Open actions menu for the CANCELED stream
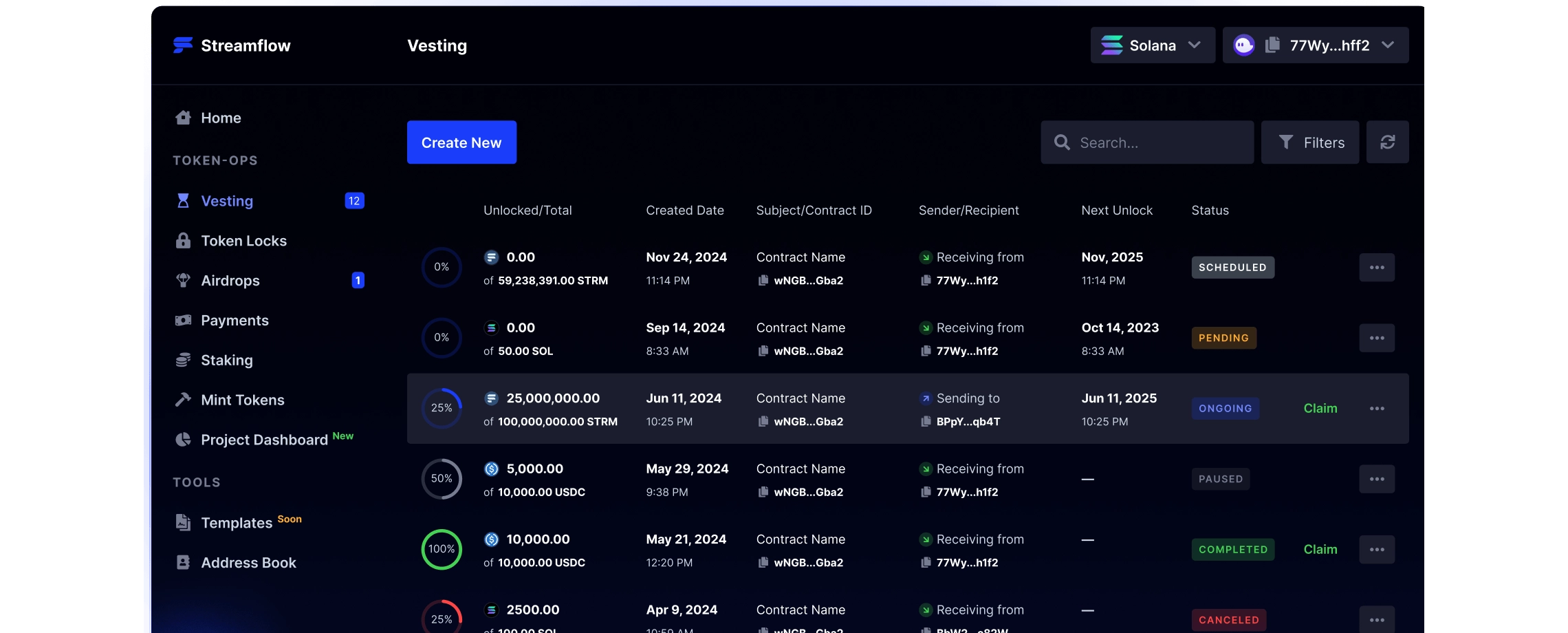This screenshot has height=633, width=1568. 1377,619
